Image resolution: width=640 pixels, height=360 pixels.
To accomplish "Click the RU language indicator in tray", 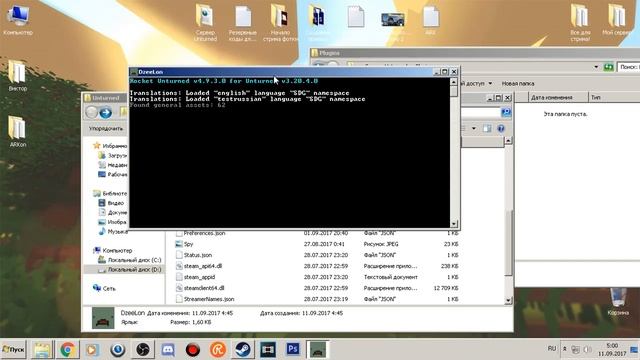I will (x=552, y=349).
